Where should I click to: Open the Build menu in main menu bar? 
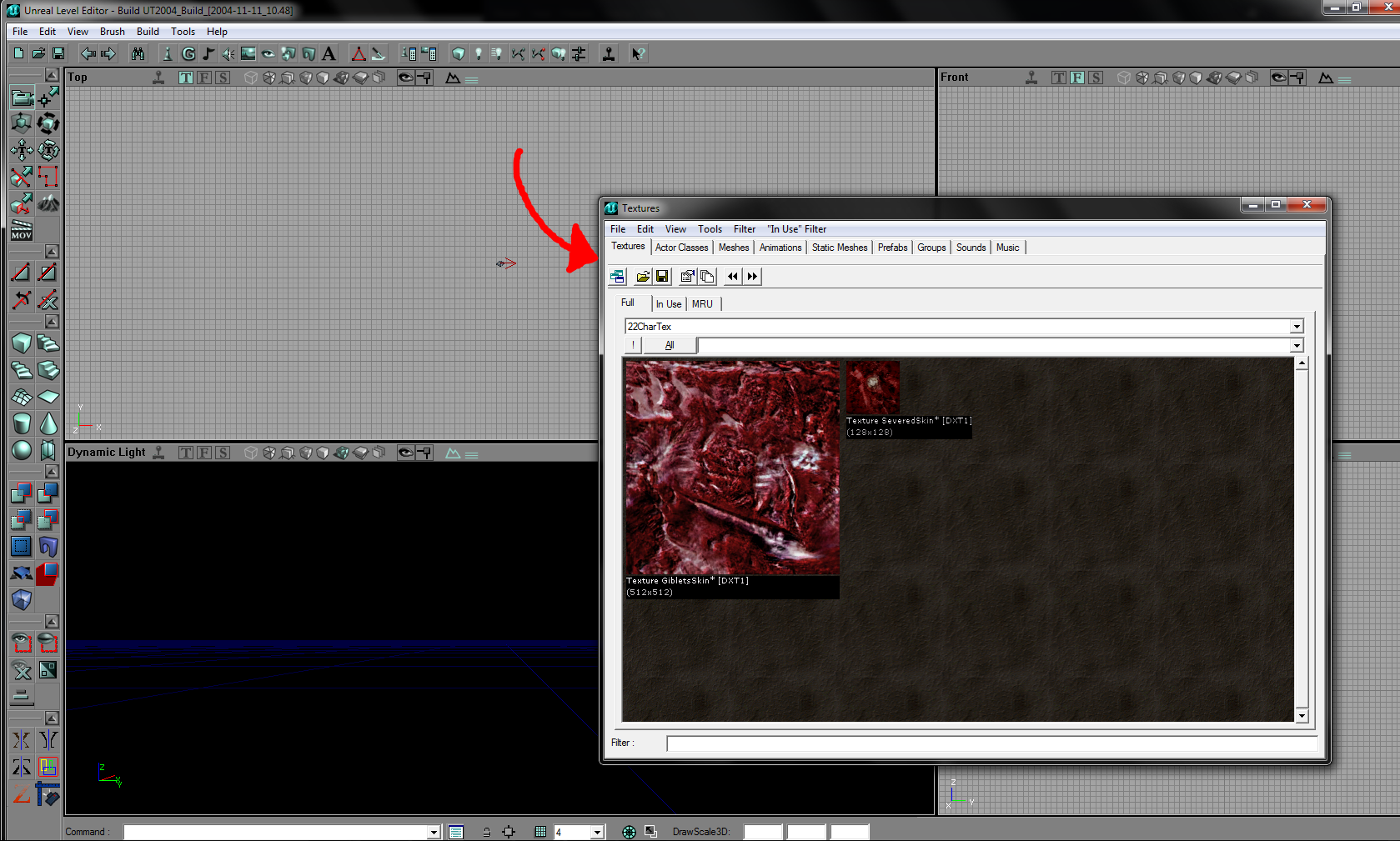148,32
